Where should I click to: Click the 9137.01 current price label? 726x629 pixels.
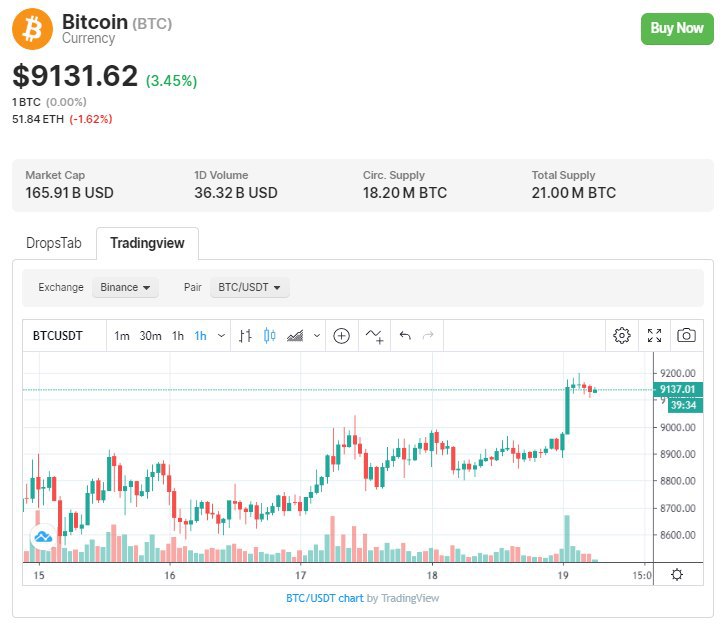coord(678,389)
